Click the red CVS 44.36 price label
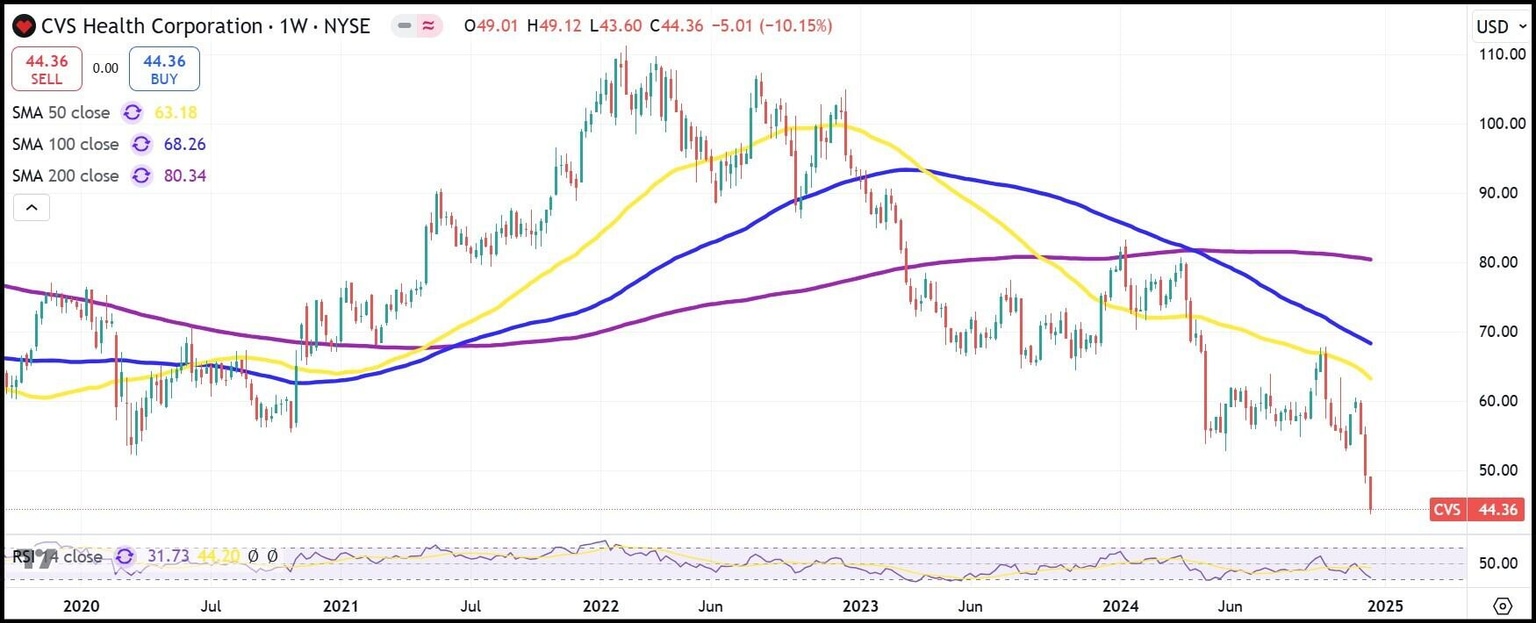Viewport: 1536px width, 623px height. 1476,510
